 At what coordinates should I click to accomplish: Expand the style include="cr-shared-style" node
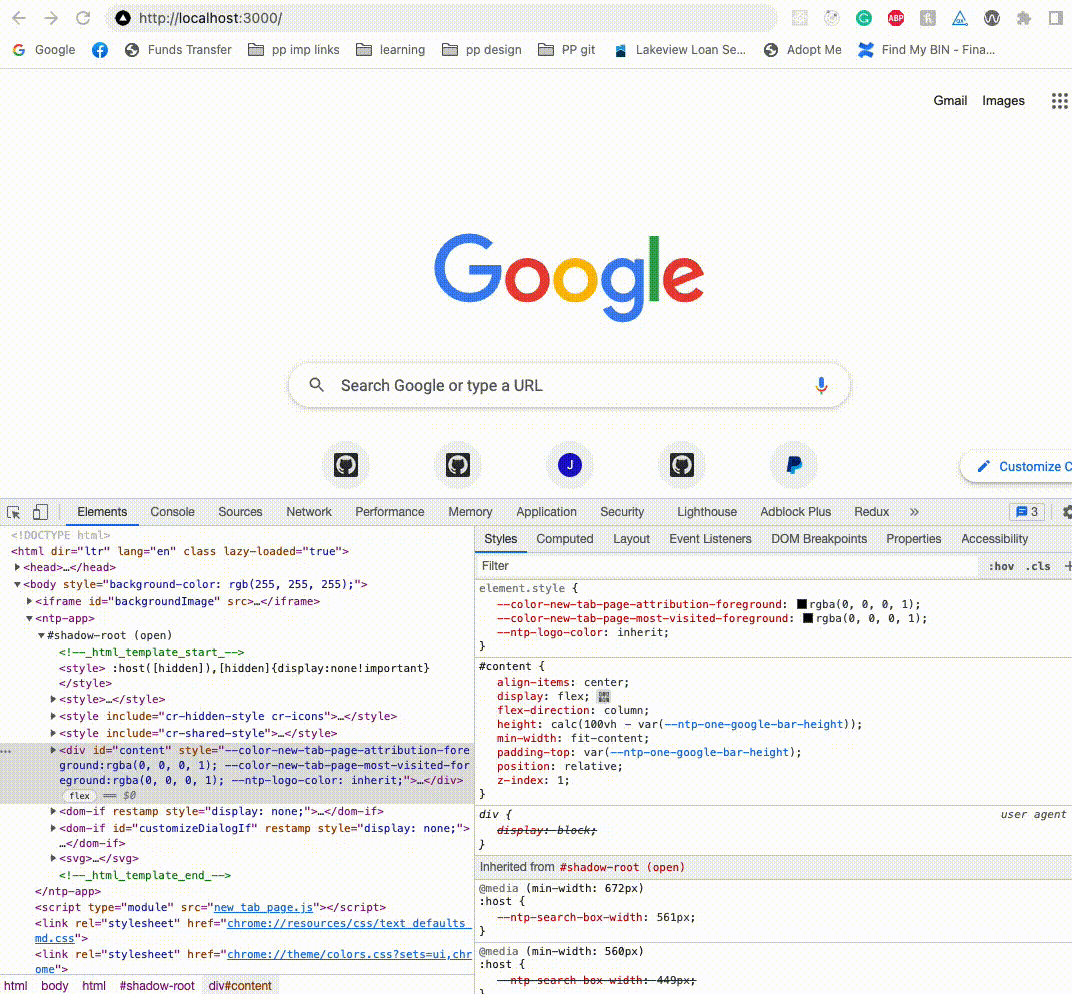[x=53, y=734]
